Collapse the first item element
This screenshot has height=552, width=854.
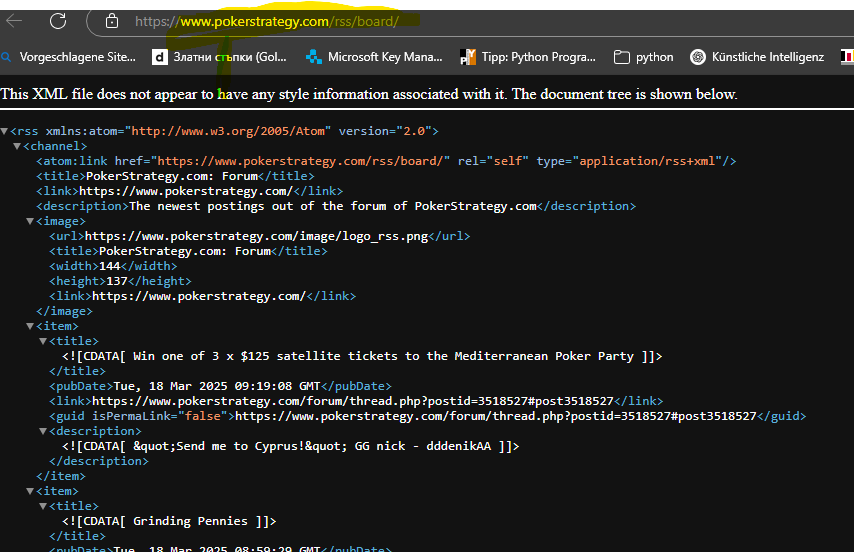tap(30, 326)
